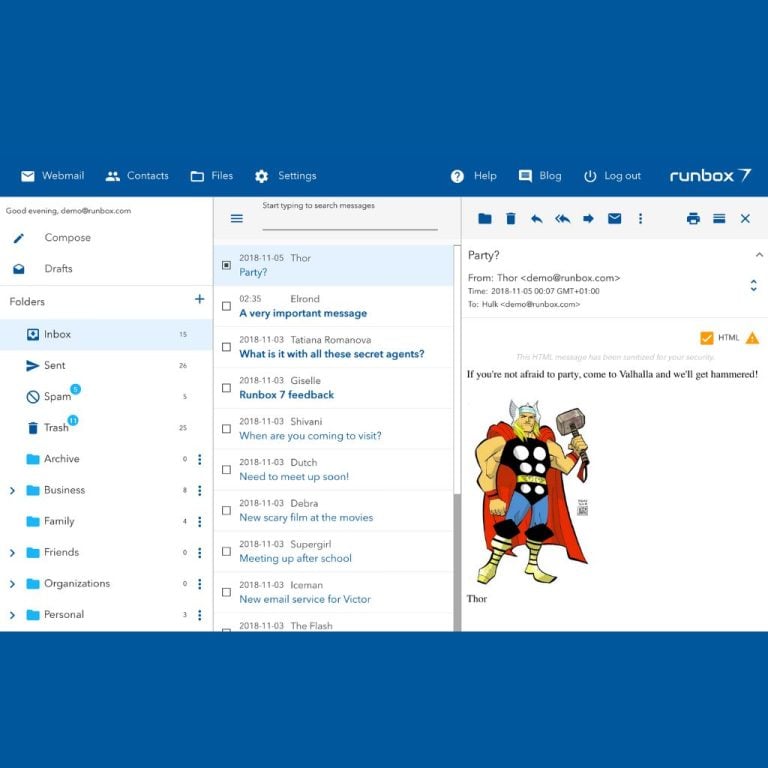Add a new folder with plus icon

click(x=199, y=299)
